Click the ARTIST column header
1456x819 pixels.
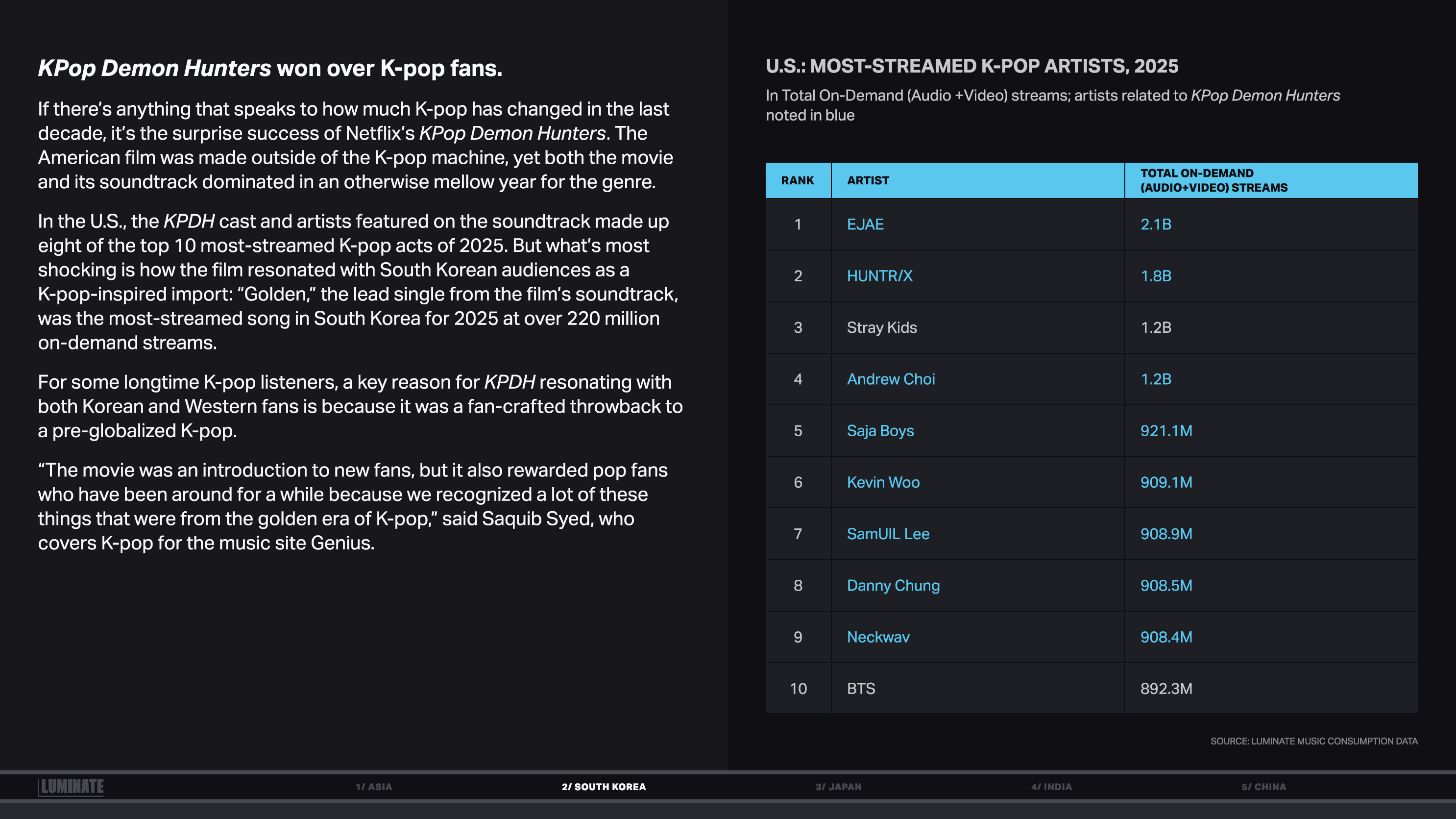tap(868, 180)
